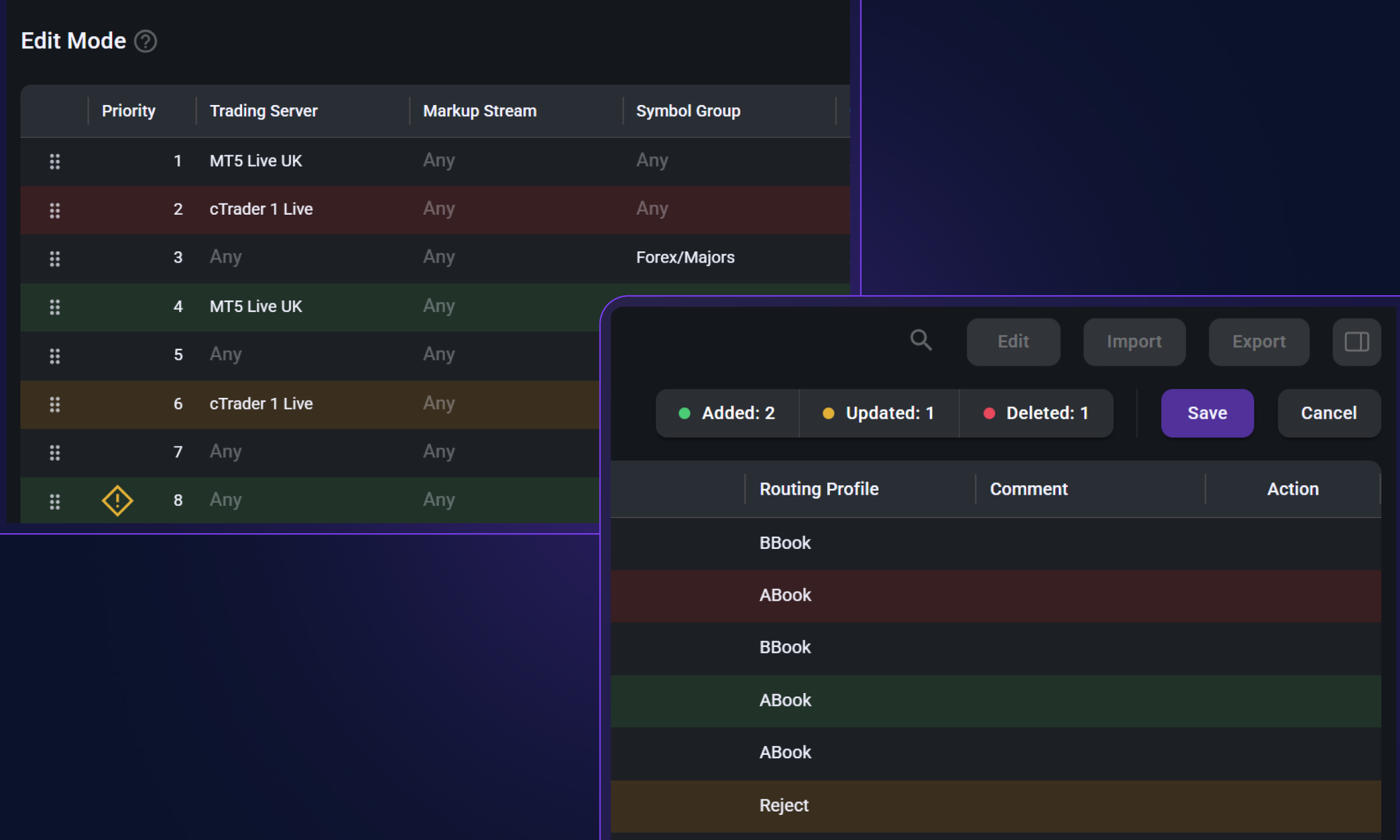
Task: Click the Routing Profile column header
Action: [818, 489]
